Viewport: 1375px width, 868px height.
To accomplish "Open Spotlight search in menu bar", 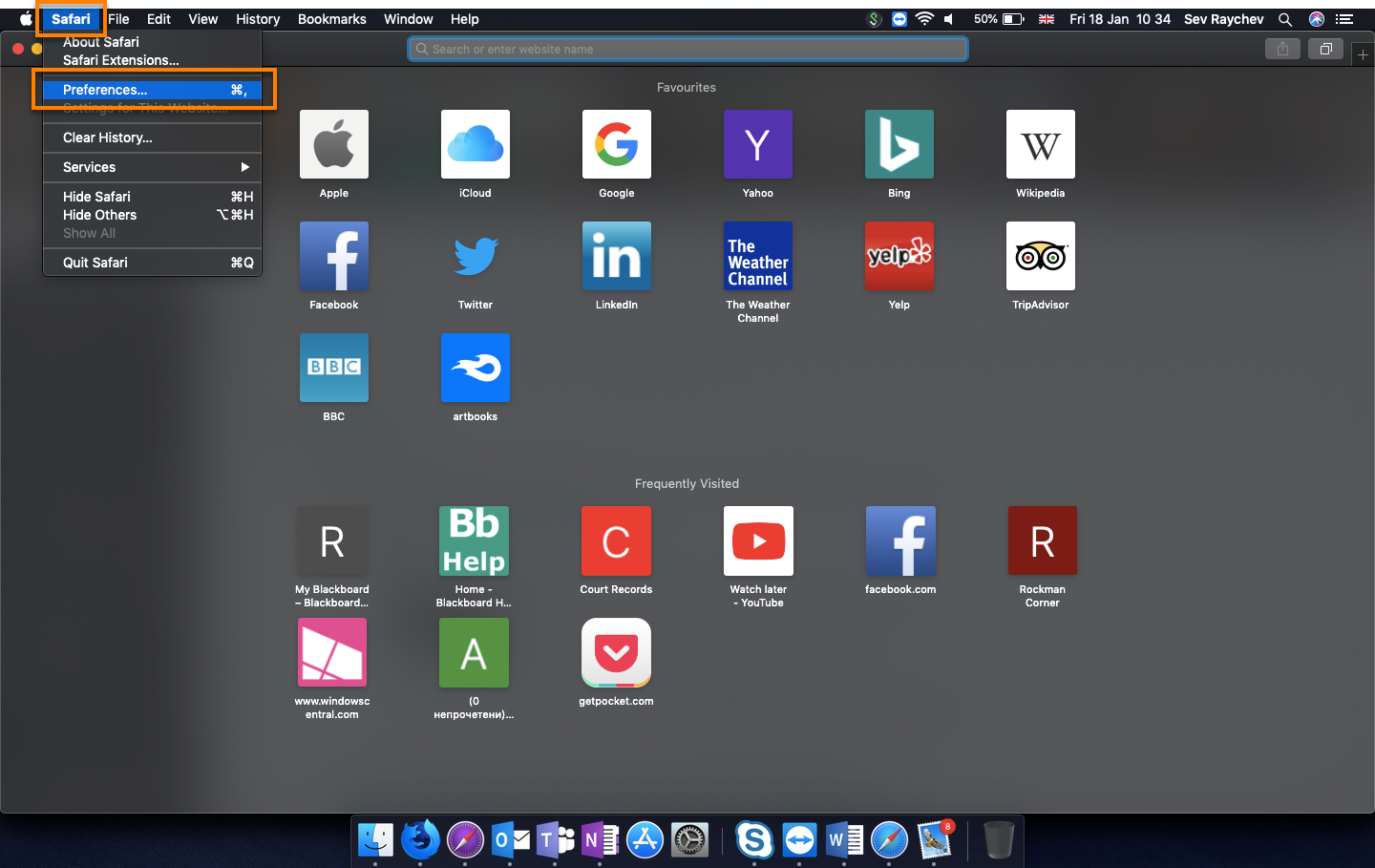I will pyautogui.click(x=1285, y=19).
